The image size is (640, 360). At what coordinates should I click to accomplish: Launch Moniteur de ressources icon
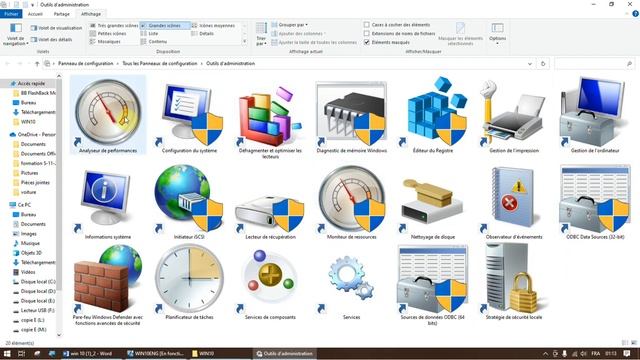pyautogui.click(x=351, y=199)
